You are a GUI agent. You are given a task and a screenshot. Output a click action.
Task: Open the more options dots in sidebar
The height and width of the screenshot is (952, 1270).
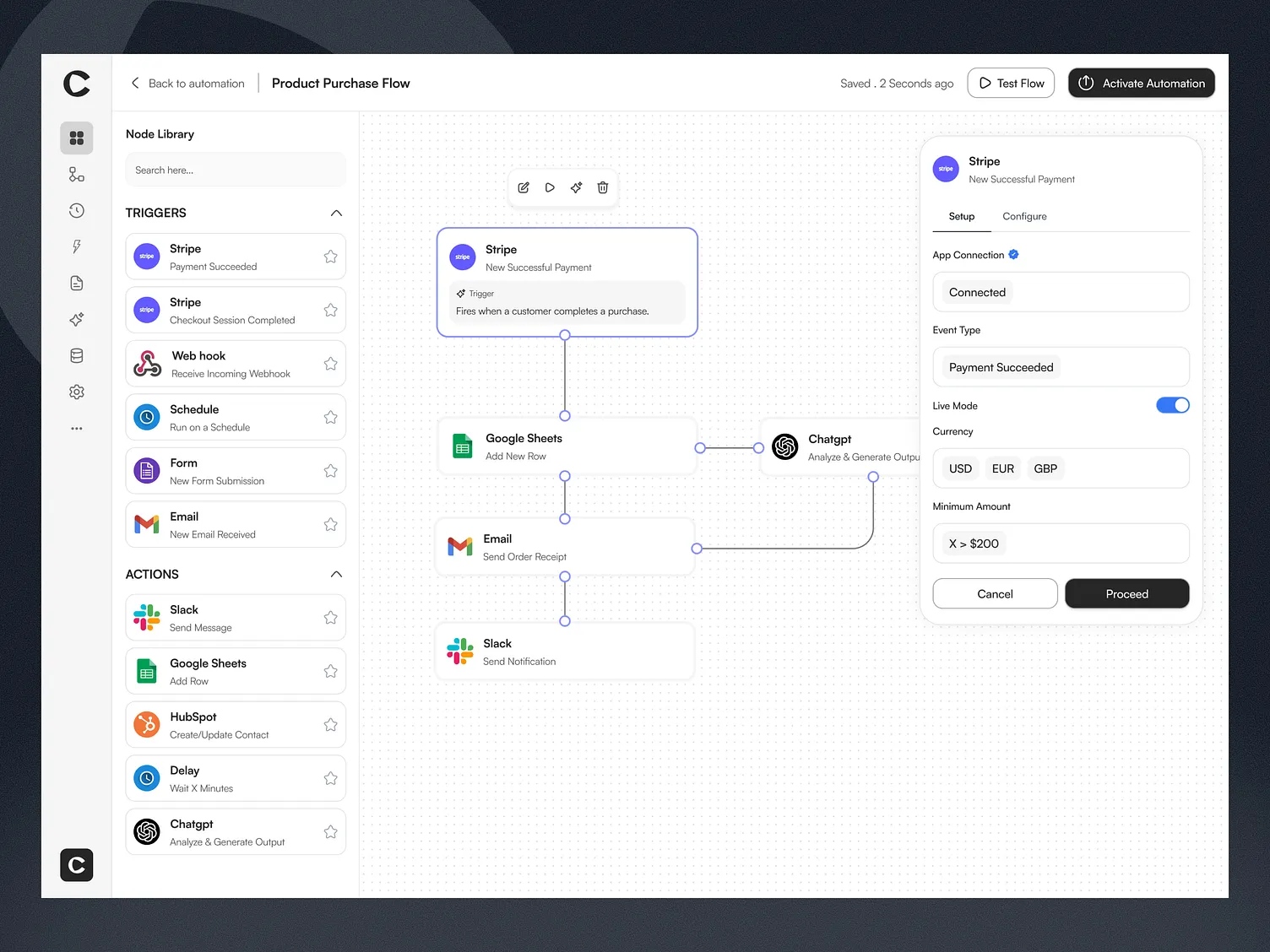[77, 429]
